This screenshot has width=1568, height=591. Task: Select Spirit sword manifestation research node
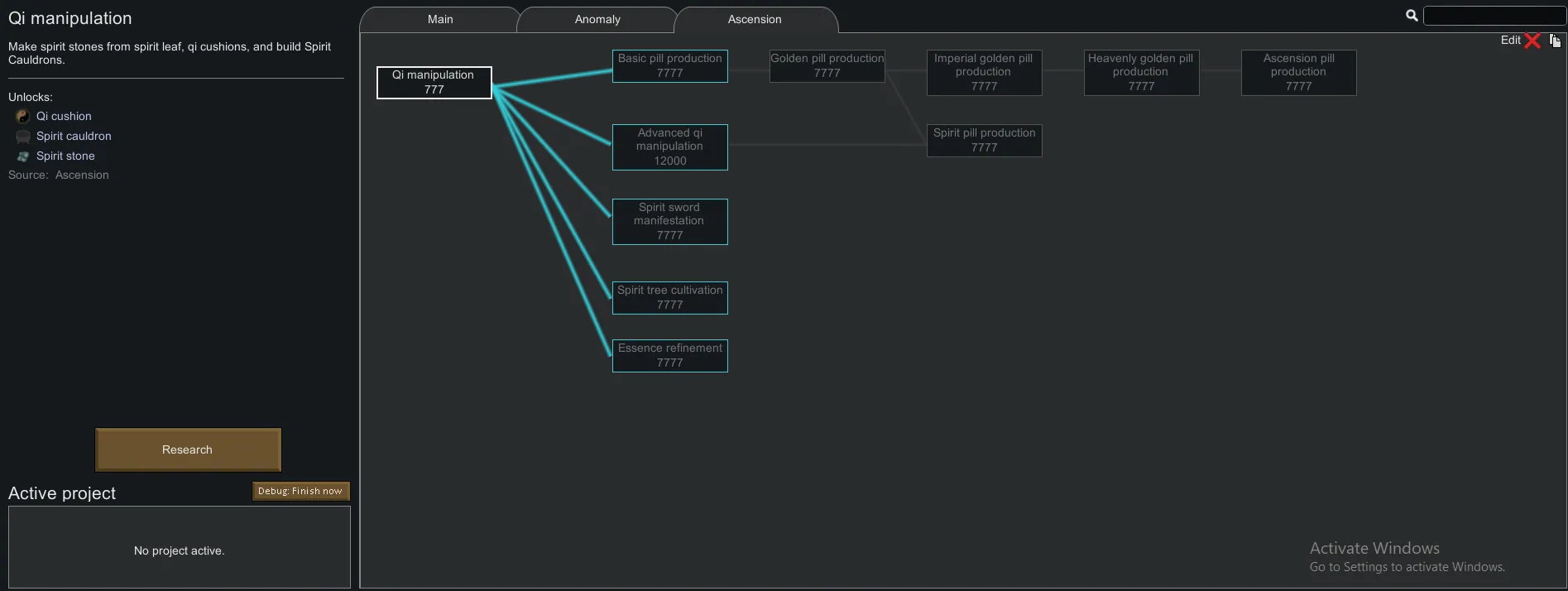[x=670, y=222]
